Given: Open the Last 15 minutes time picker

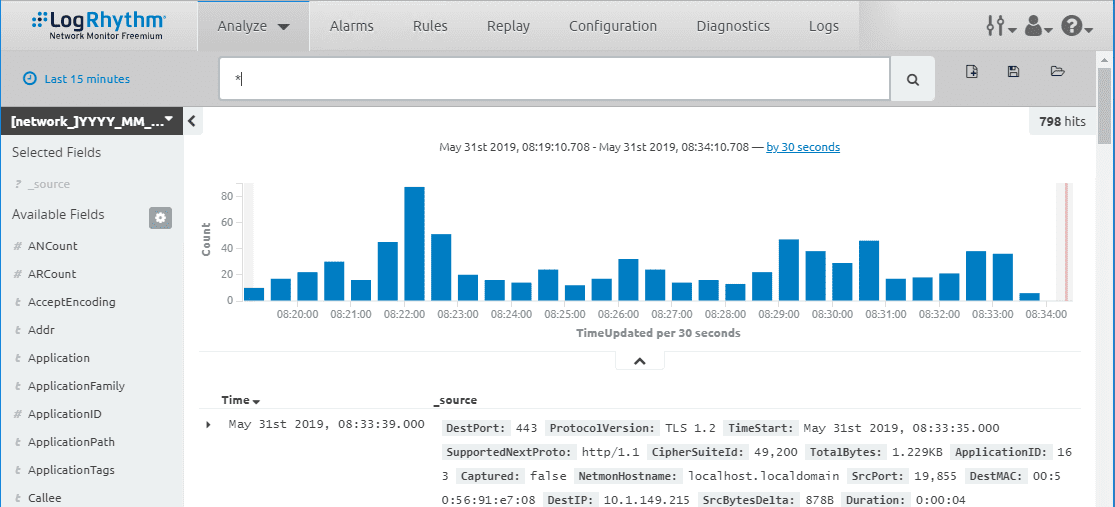Looking at the screenshot, I should [87, 79].
